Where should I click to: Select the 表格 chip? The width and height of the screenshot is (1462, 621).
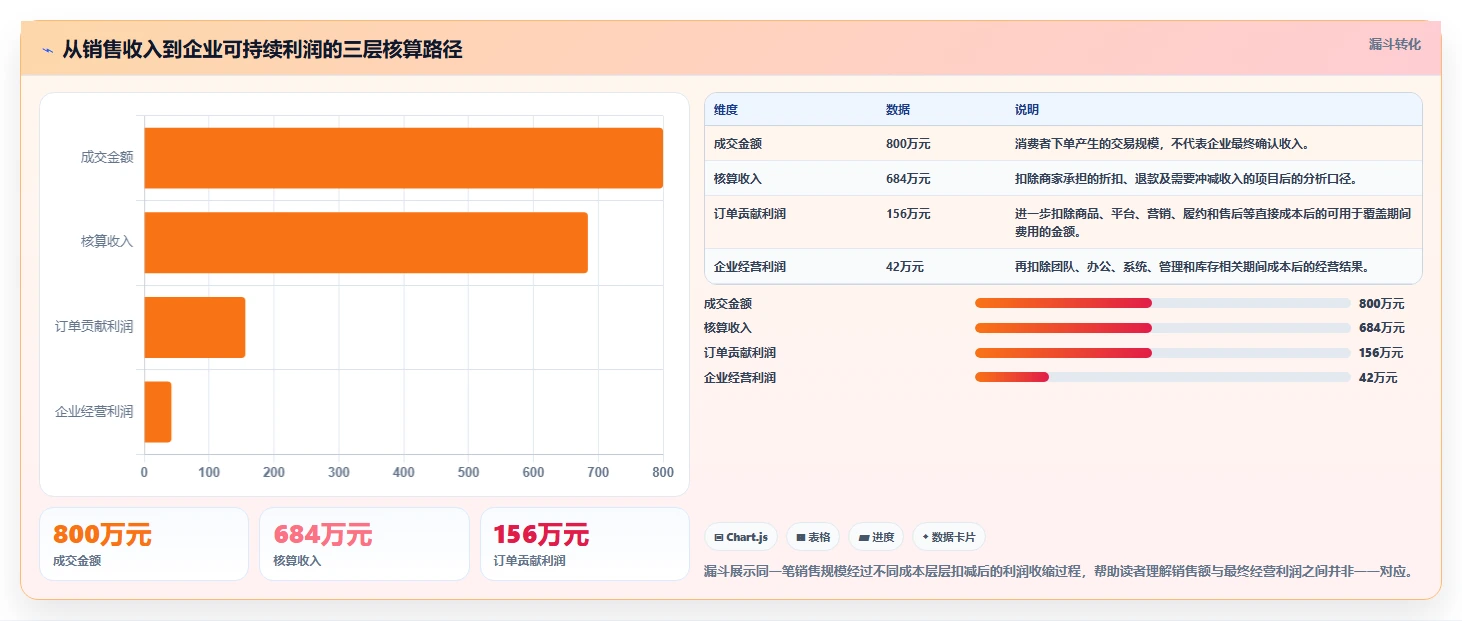(x=813, y=537)
